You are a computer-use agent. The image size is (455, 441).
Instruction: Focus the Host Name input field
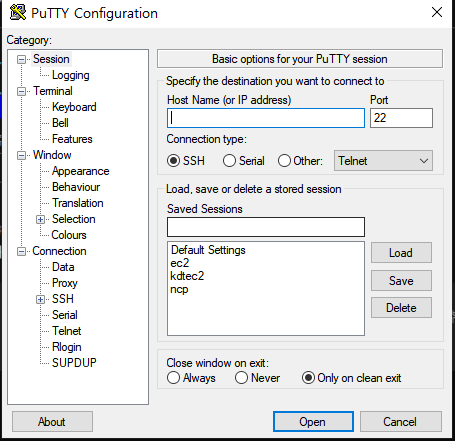(266, 118)
